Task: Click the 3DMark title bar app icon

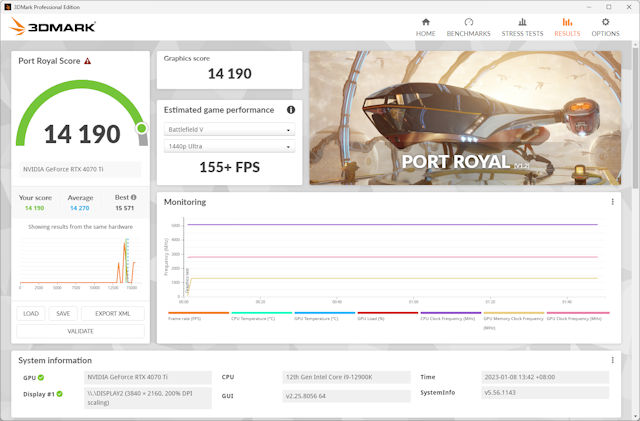Action: (7, 7)
